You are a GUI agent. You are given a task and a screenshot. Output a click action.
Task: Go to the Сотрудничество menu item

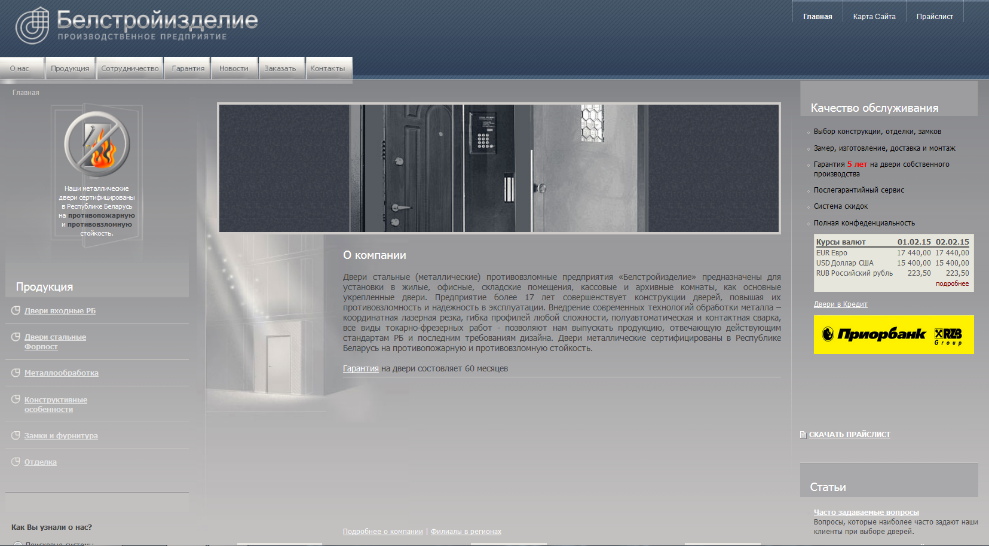click(130, 68)
